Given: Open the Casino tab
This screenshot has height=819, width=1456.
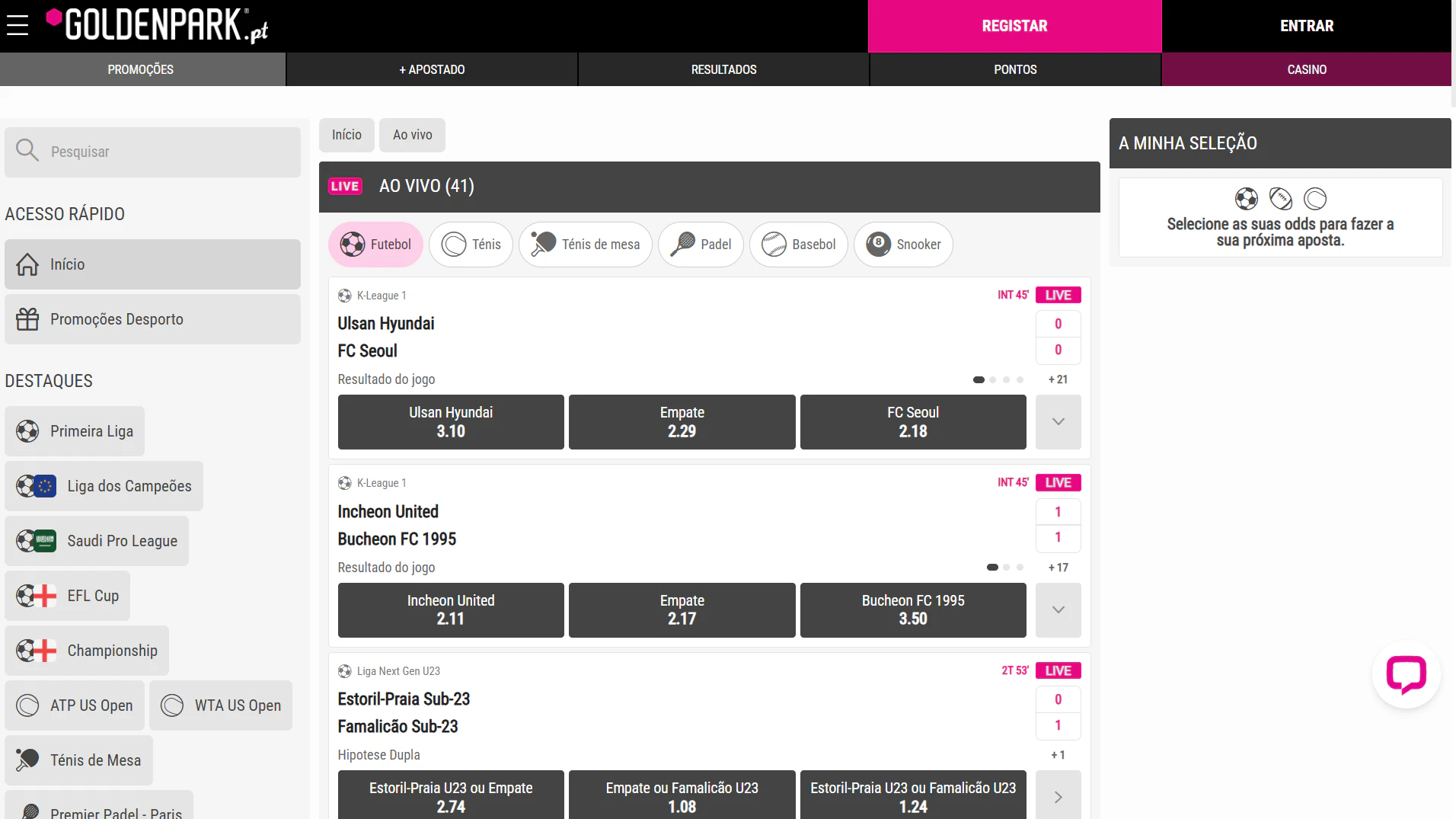Looking at the screenshot, I should tap(1307, 69).
